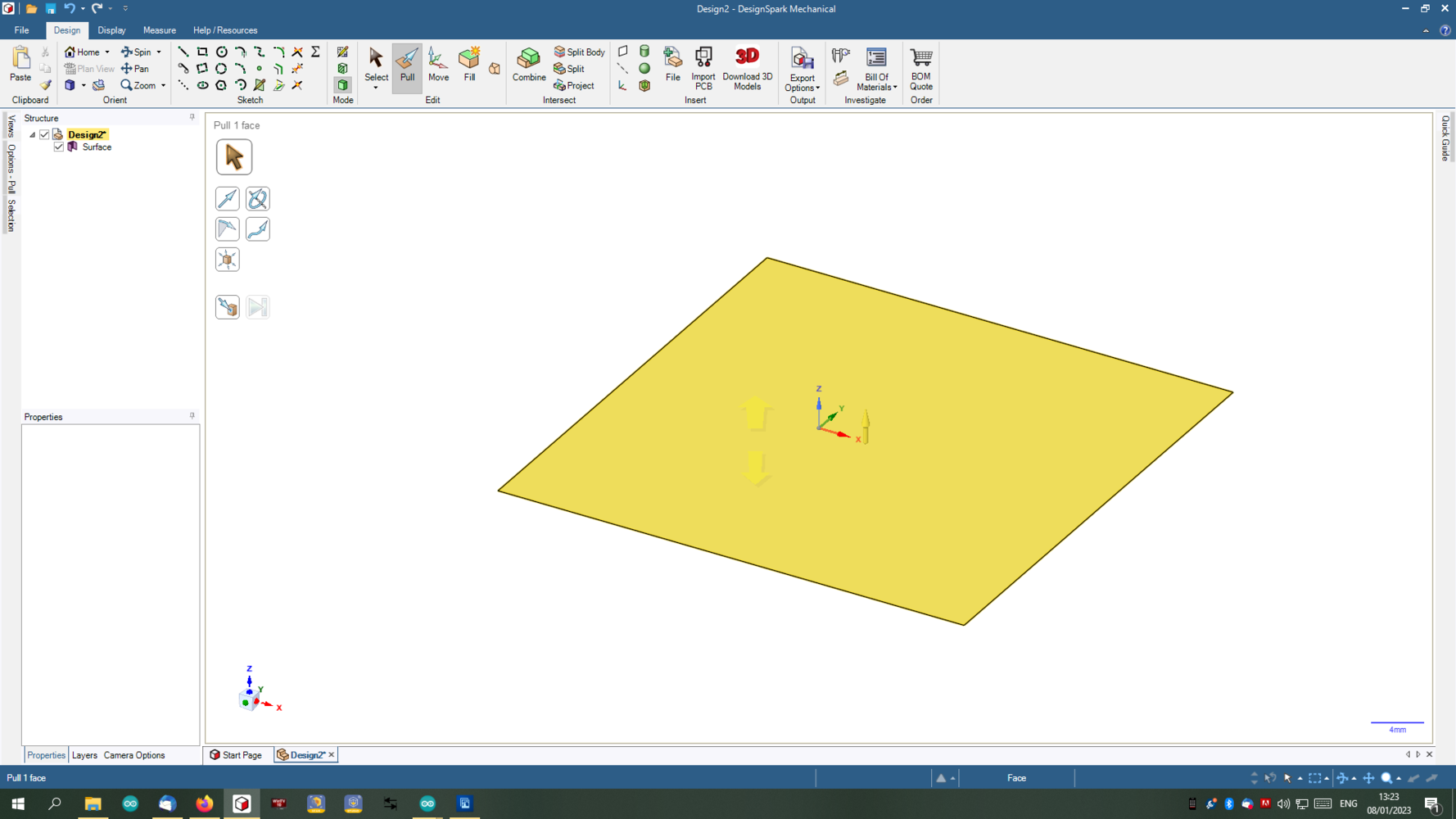Viewport: 1456px width, 819px height.
Task: Switch to the Start Page tab
Action: (x=236, y=755)
